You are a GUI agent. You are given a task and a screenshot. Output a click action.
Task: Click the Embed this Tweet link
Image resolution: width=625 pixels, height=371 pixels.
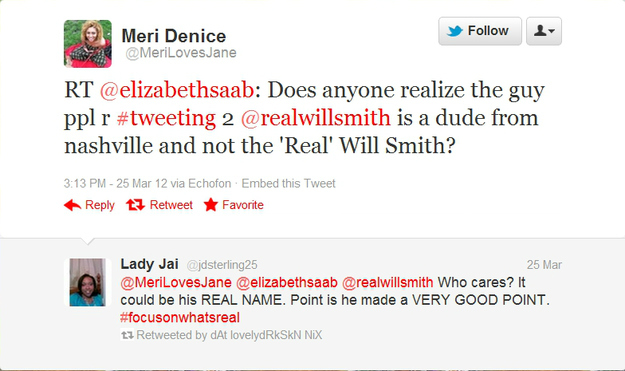tap(289, 184)
